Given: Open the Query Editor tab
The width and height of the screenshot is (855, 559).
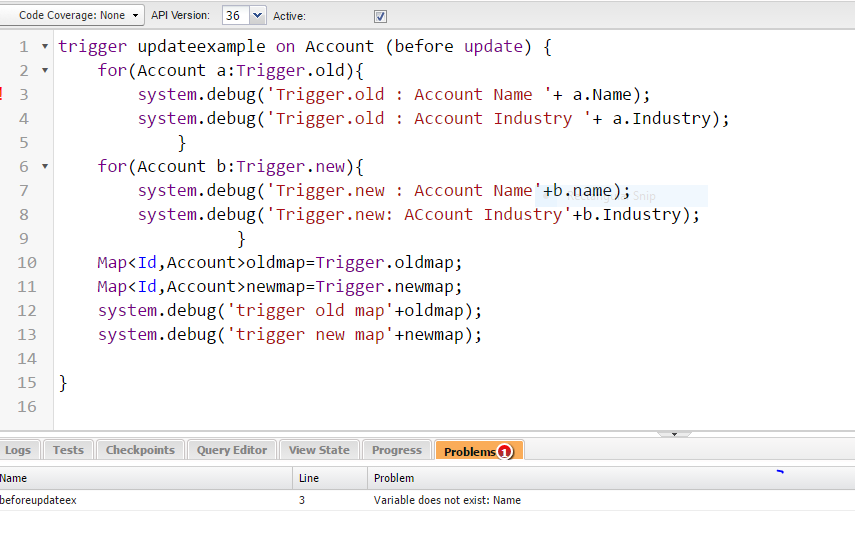Looking at the screenshot, I should [232, 450].
